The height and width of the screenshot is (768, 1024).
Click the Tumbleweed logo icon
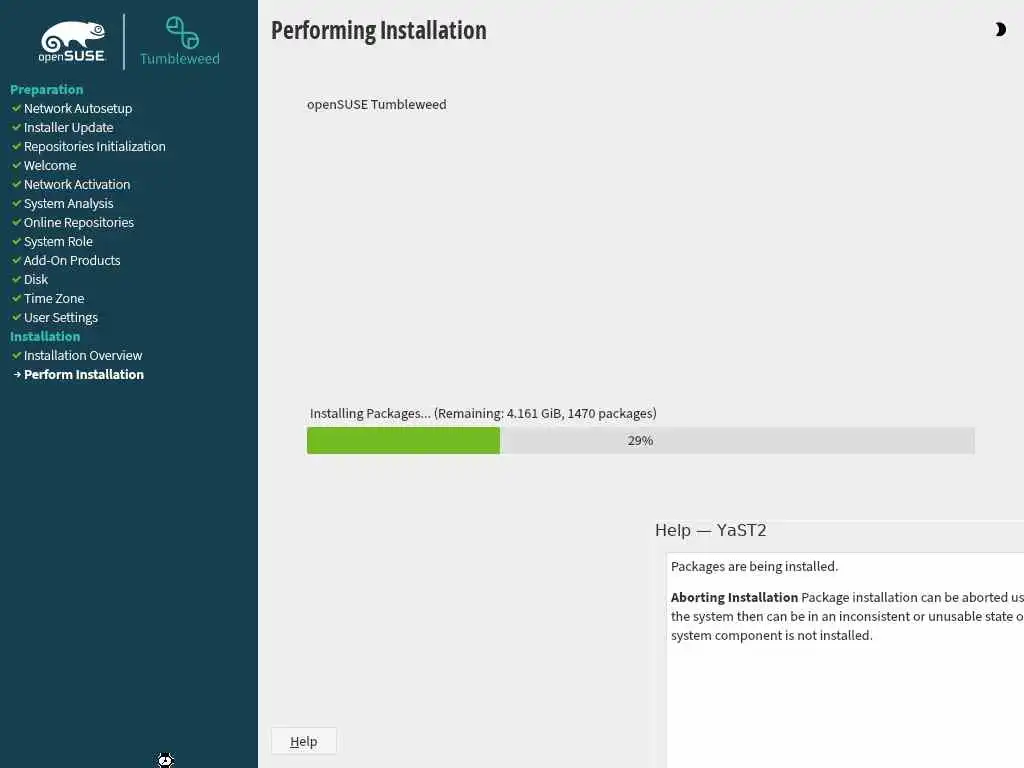182,33
